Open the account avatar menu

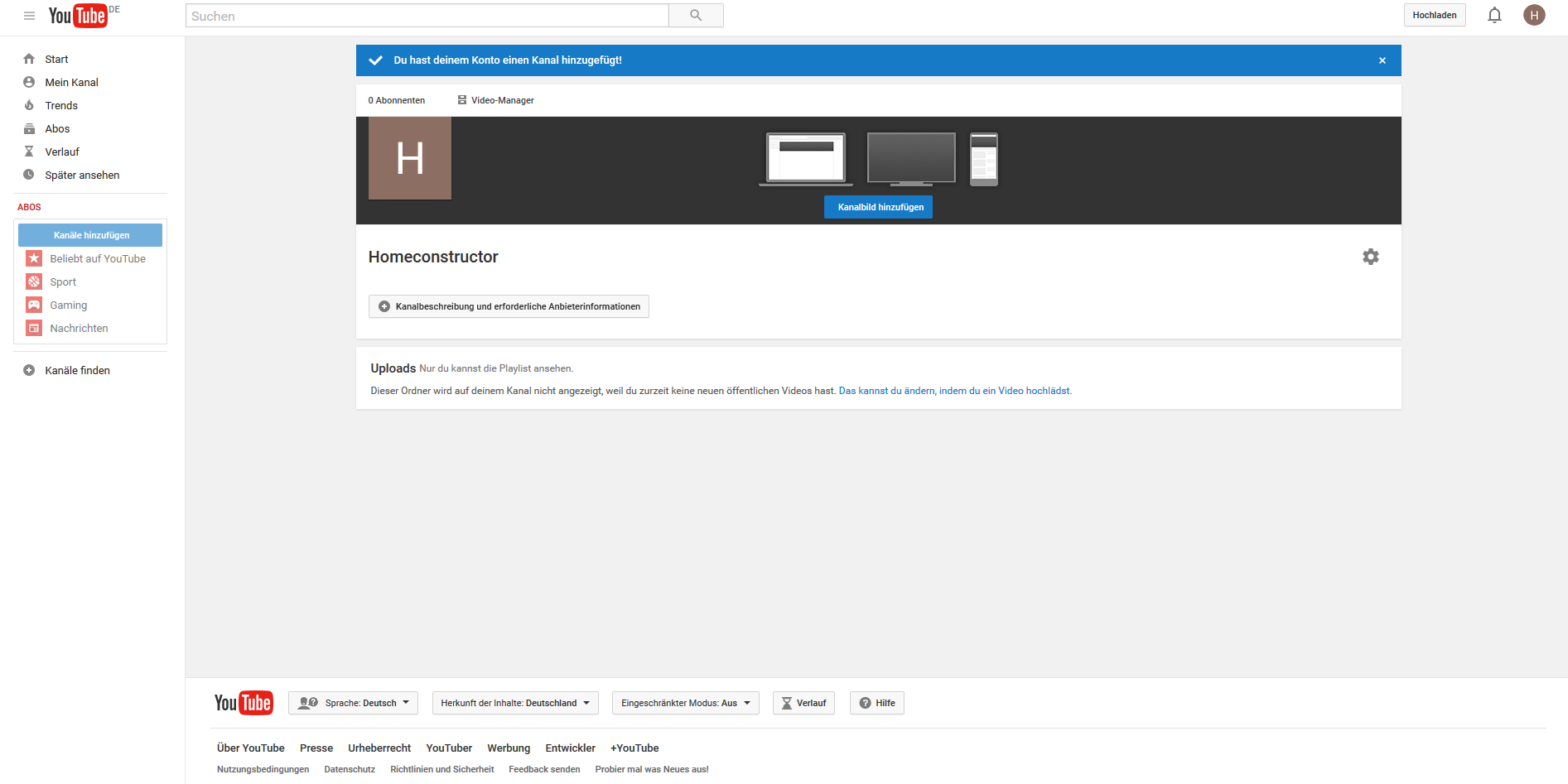pos(1534,15)
